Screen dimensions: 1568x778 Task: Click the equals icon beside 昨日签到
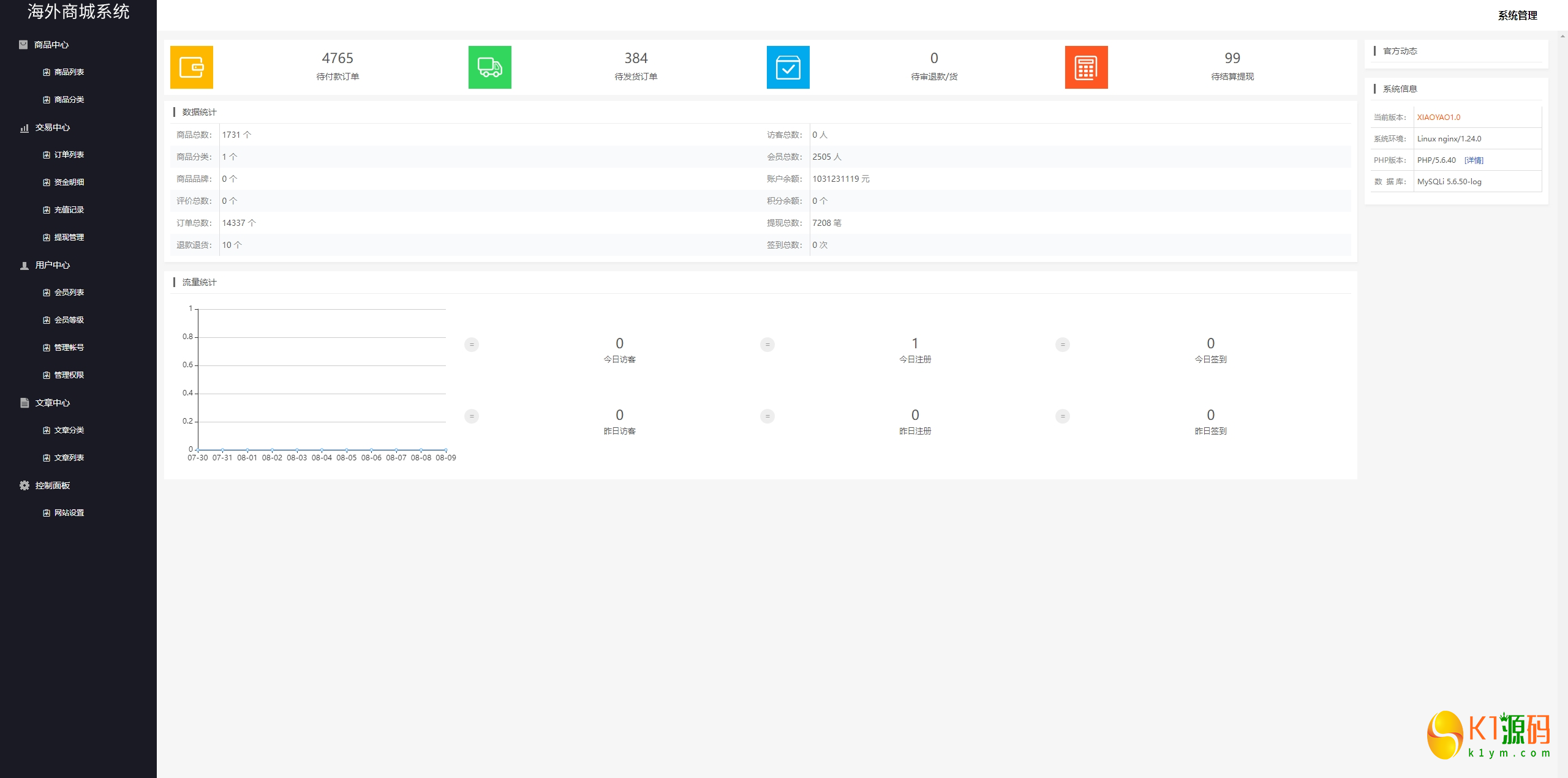1063,416
